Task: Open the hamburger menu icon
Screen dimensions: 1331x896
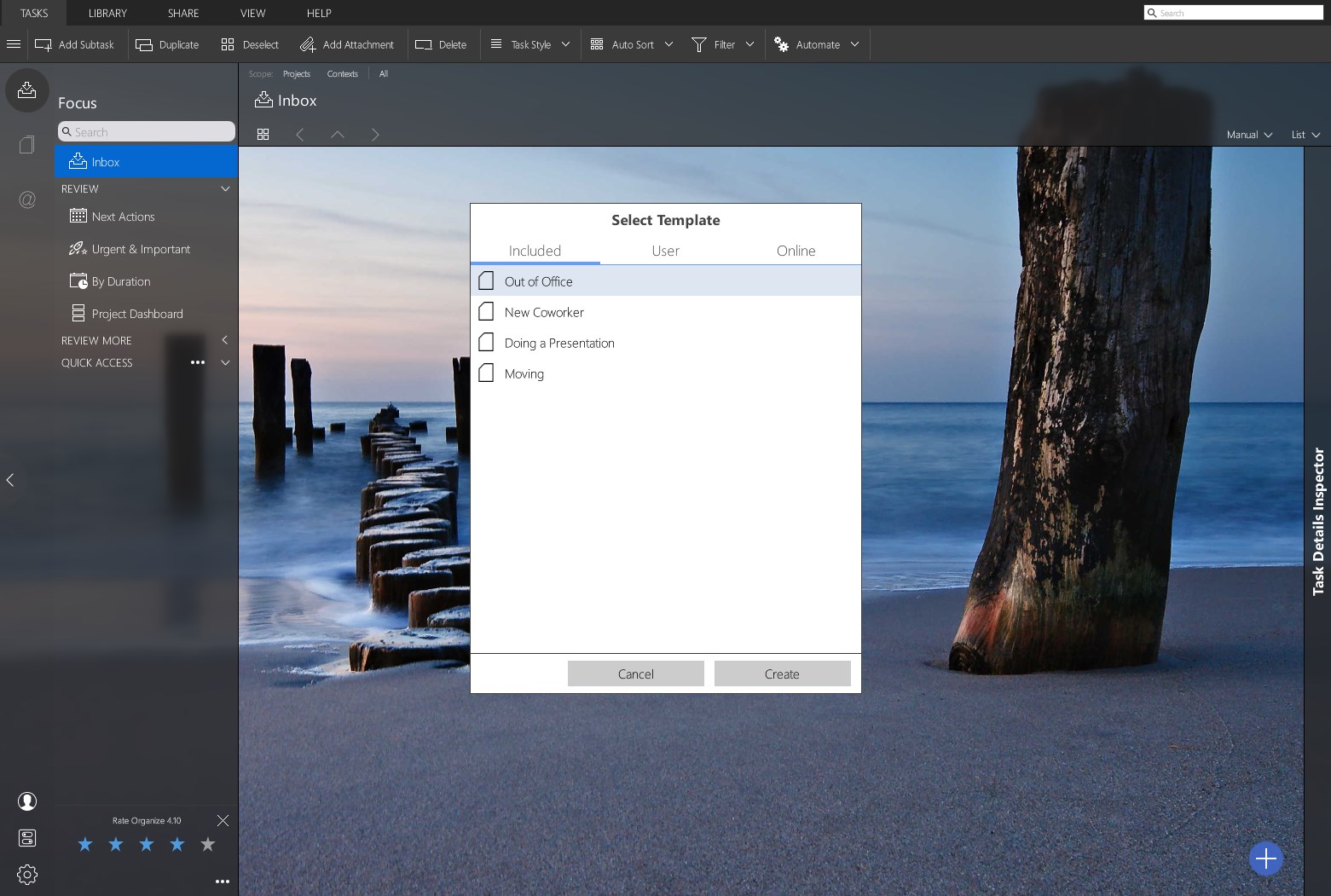Action: (x=14, y=44)
